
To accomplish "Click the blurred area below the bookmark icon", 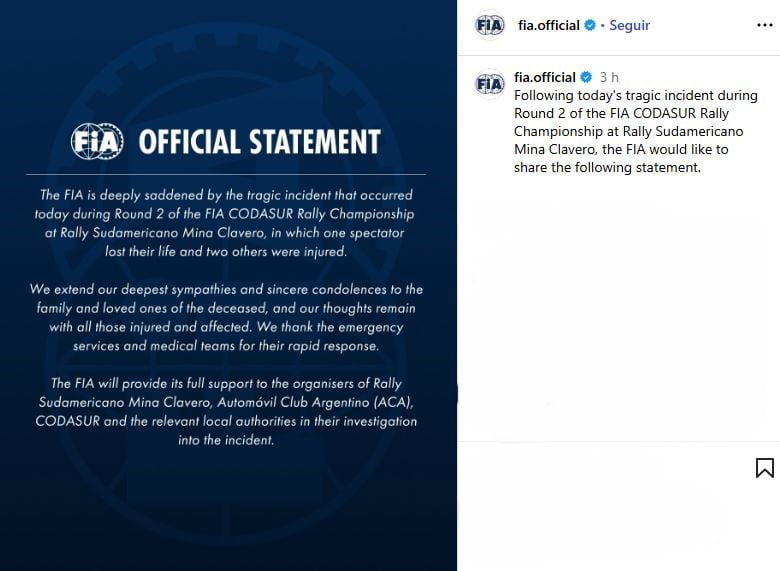I will (618, 525).
